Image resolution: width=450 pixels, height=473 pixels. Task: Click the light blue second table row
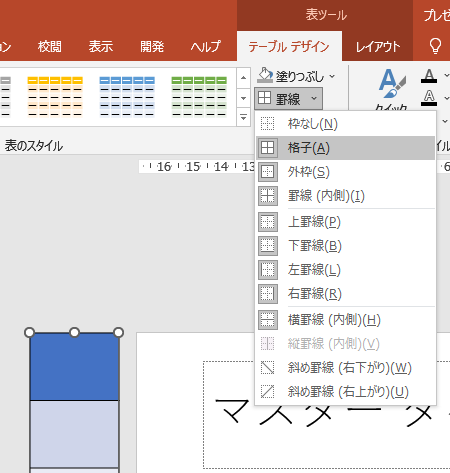point(74,434)
